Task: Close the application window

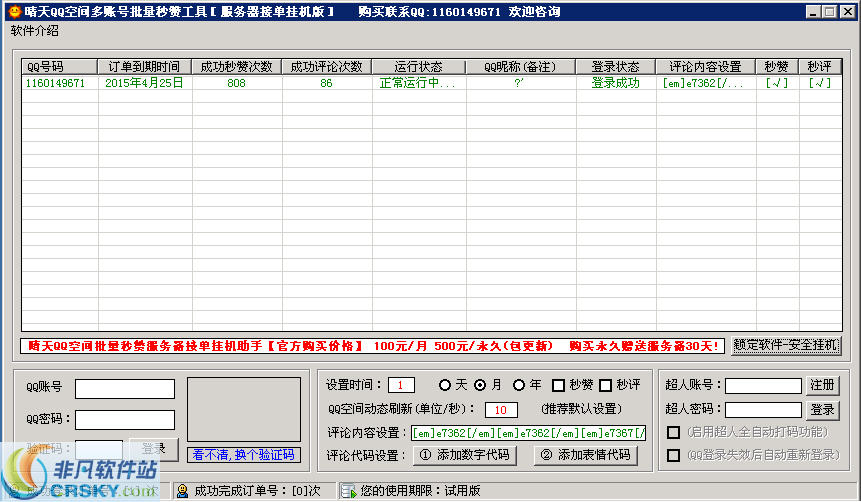Action: 848,12
